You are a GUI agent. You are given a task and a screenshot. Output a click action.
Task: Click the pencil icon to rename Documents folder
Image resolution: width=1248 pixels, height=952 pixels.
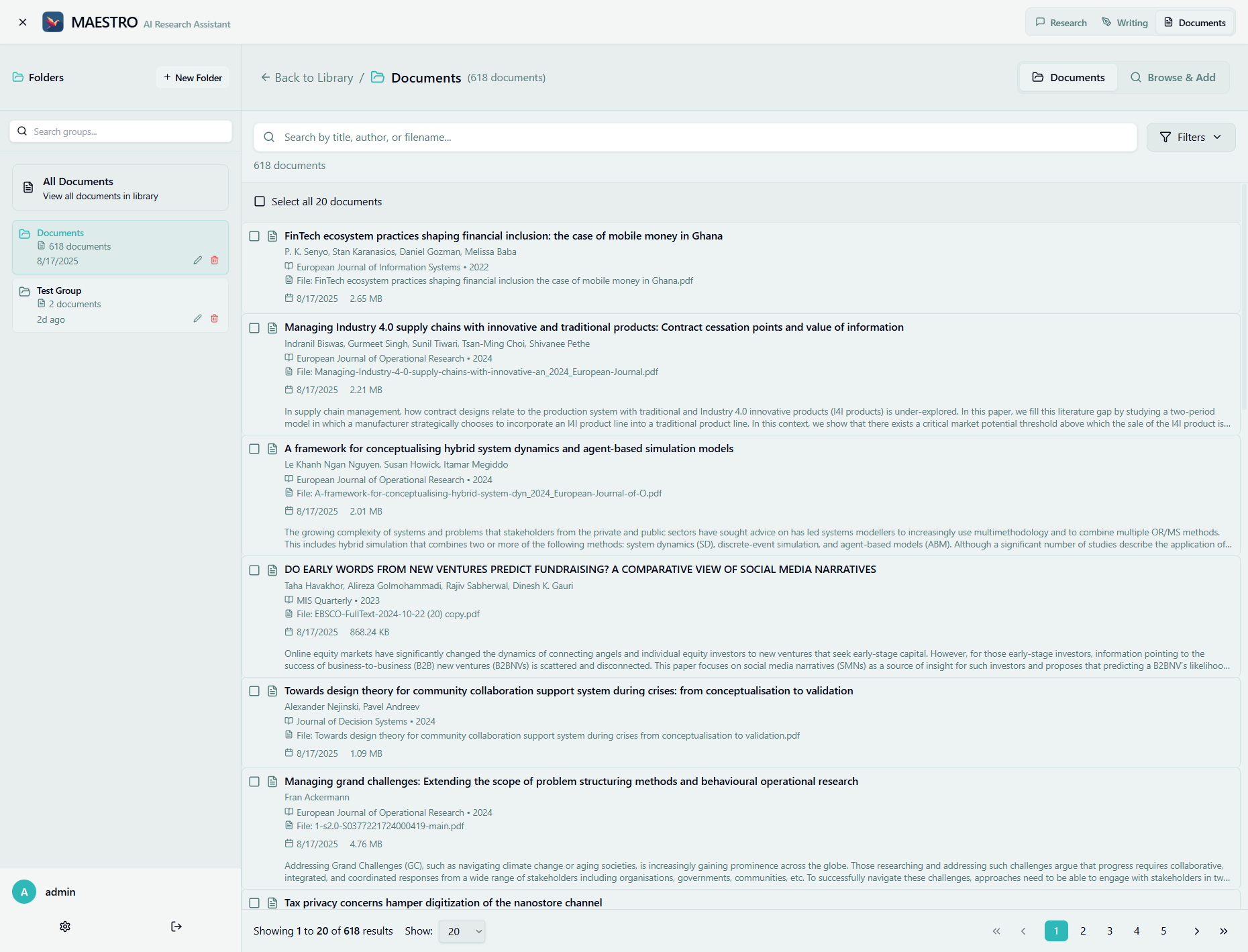click(x=197, y=260)
